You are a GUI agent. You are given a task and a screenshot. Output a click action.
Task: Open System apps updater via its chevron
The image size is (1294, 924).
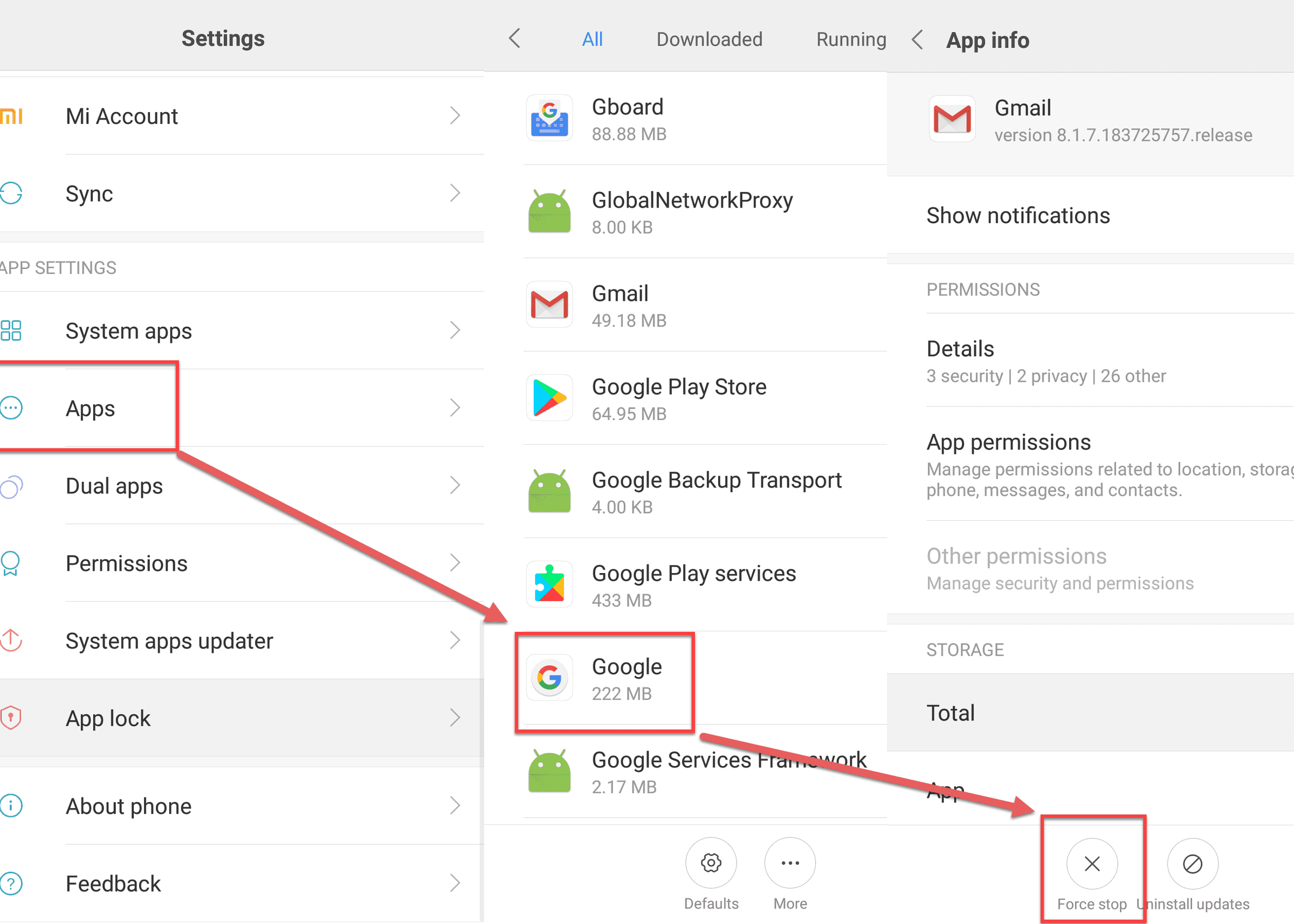[455, 640]
